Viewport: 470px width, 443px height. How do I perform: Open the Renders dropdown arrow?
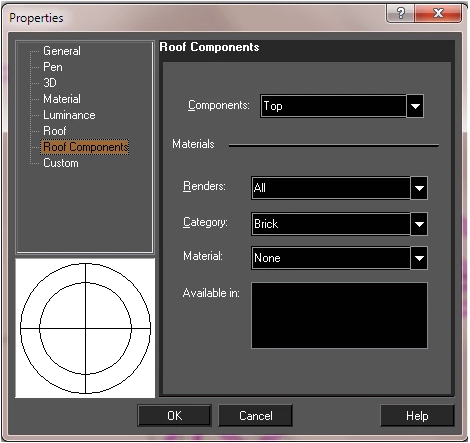(419, 188)
